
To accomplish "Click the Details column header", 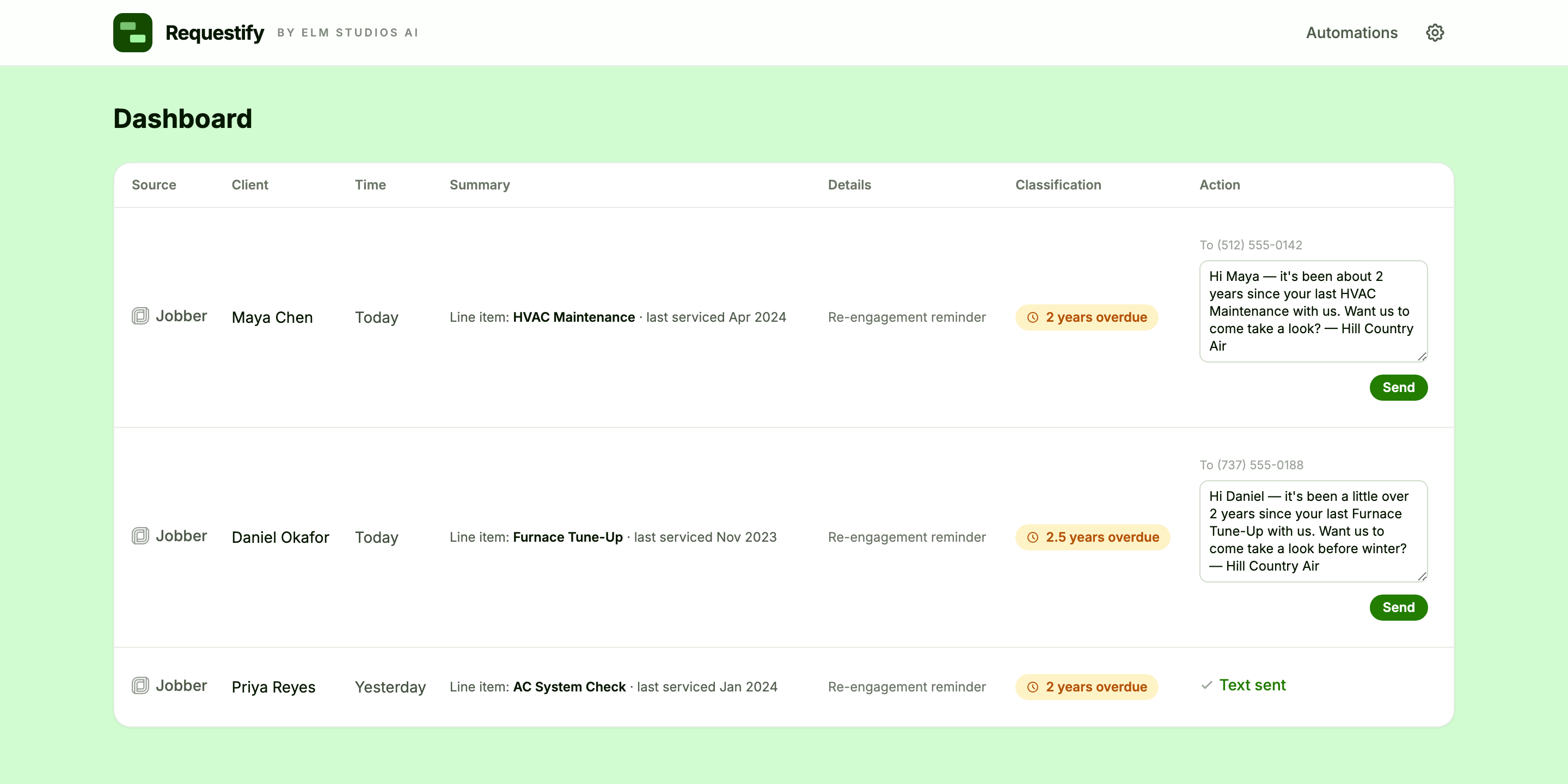I will (849, 185).
